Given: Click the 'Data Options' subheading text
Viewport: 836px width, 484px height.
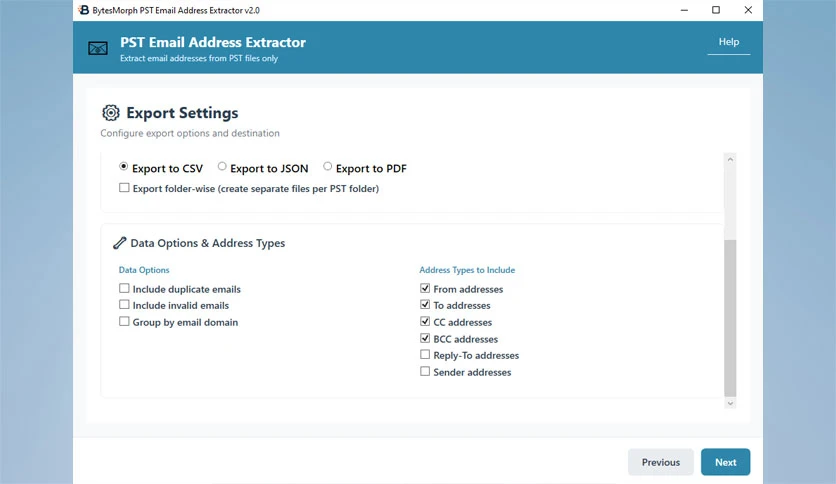Looking at the screenshot, I should (144, 270).
